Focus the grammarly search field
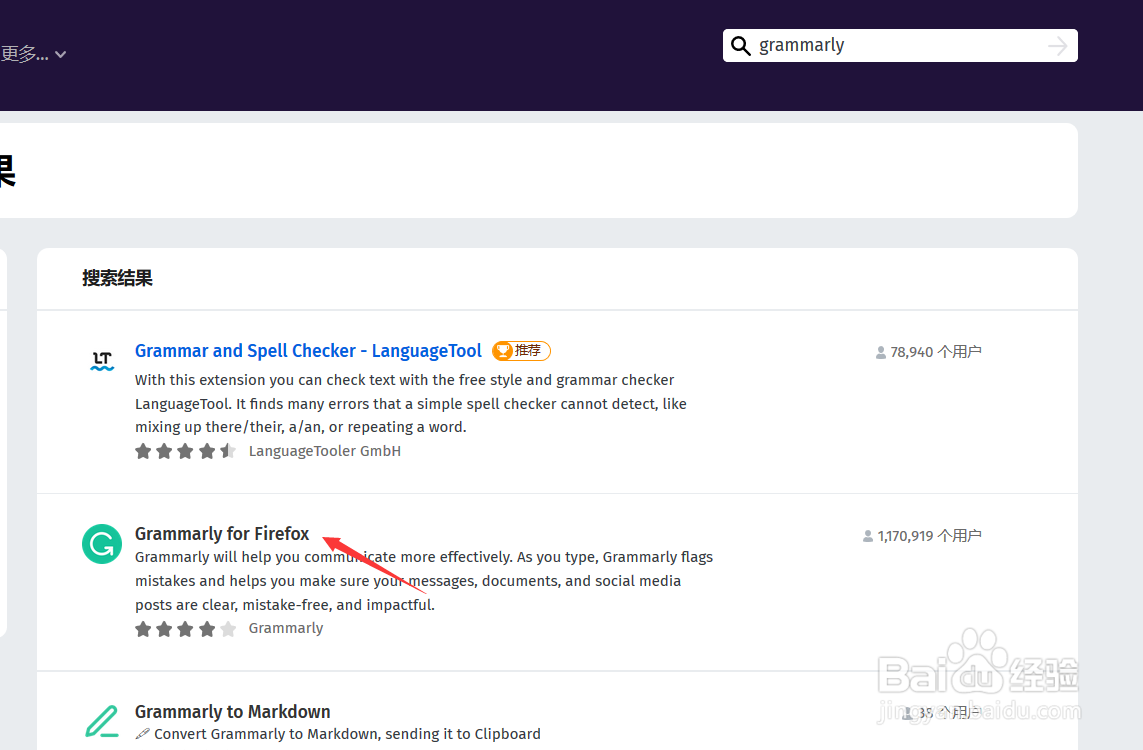Screen dimensions: 1143x750 900,45
